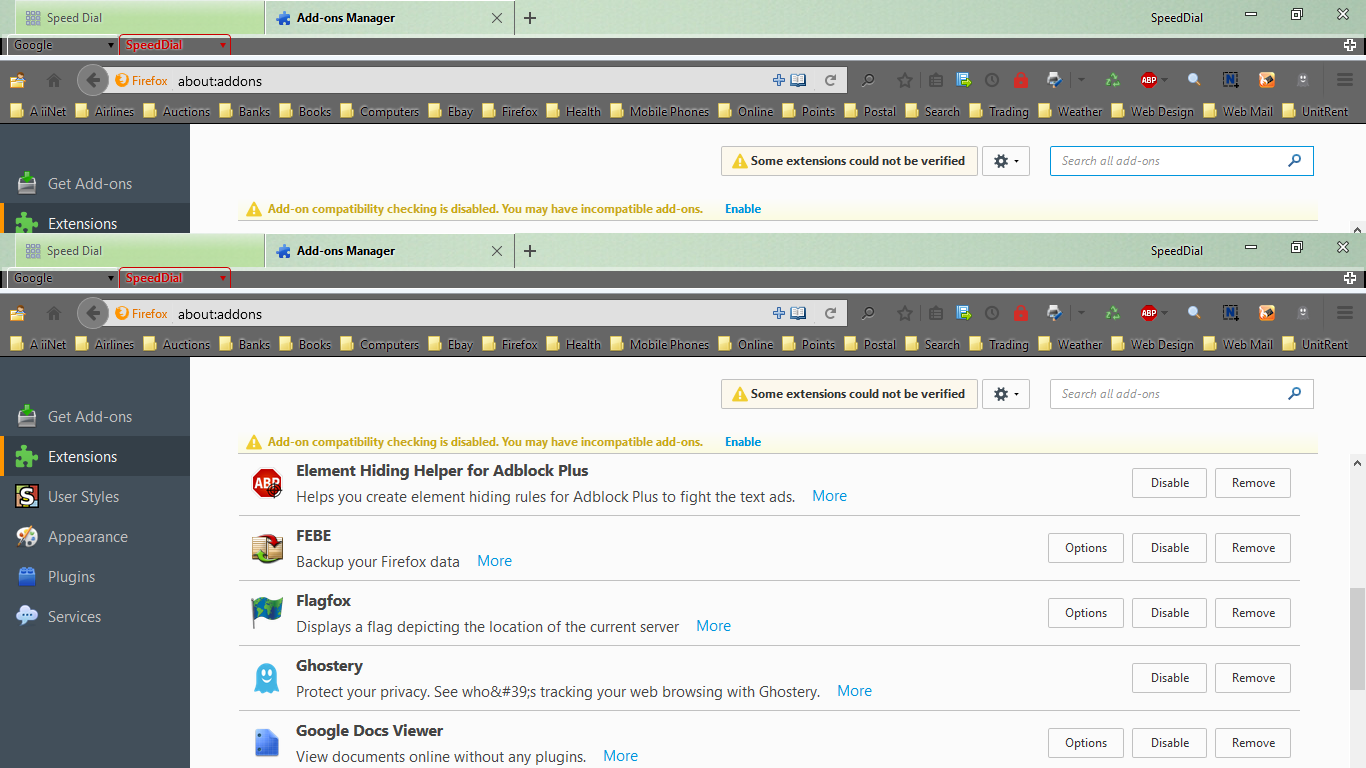Focus the 'Search all add-ons' field in lower window
Screen dimensions: 1366x768
coord(1181,394)
